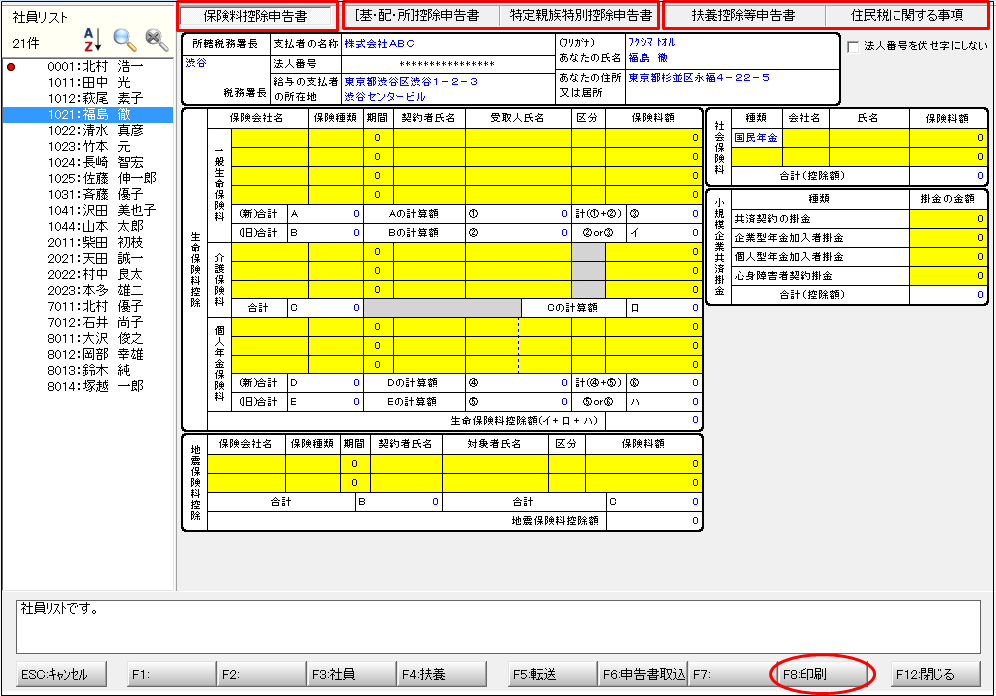Screen dimensions: 996x696
Task: Enable 法人番号を伏せ字にしない checkbox
Action: click(x=852, y=46)
